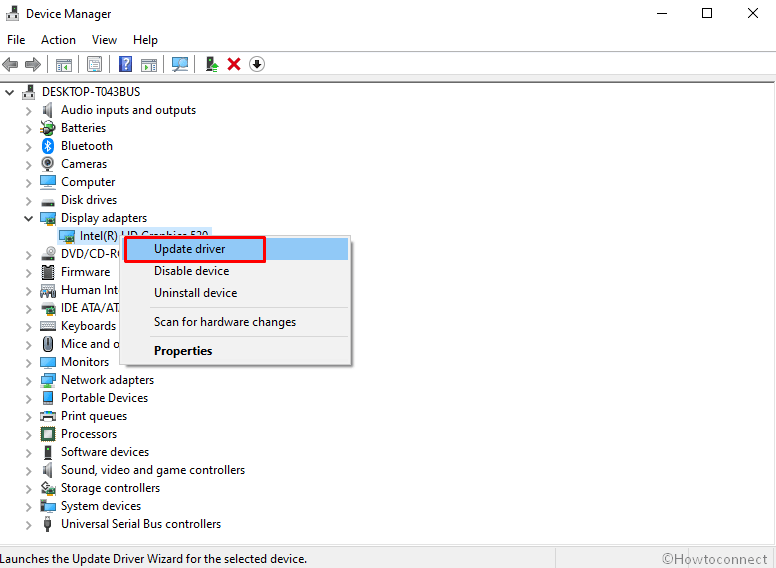Click the scan for hardware changes monitor icon

pyautogui.click(x=180, y=64)
